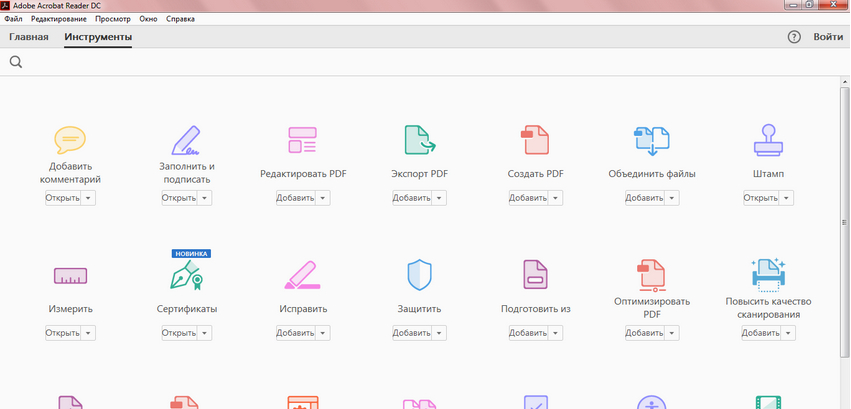This screenshot has height=409, width=851.
Task: Click Открыть under Добавить комментарий
Action: point(63,198)
